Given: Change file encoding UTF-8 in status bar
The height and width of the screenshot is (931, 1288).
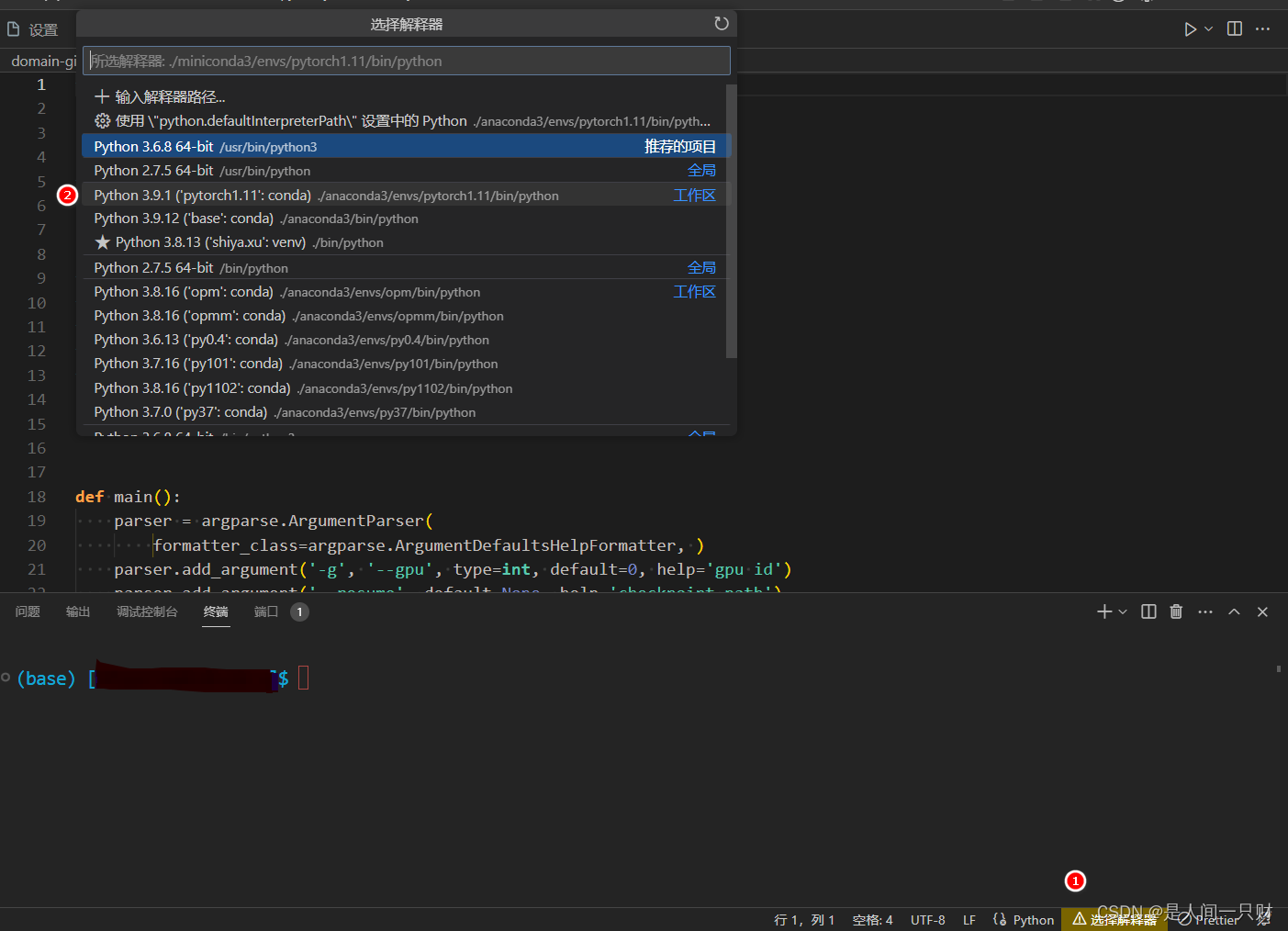Looking at the screenshot, I should point(927,920).
